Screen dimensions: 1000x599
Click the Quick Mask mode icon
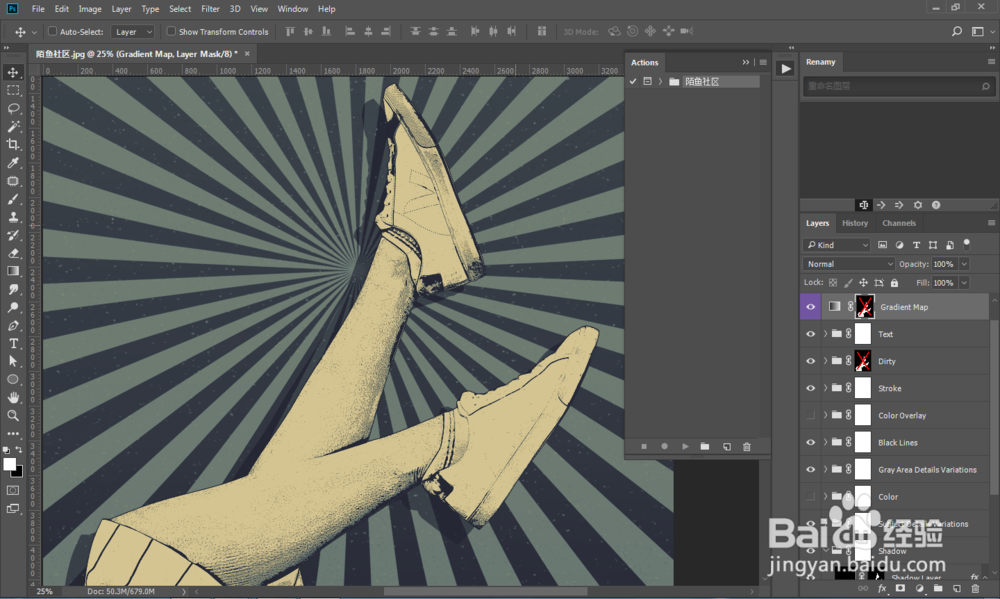[13, 491]
